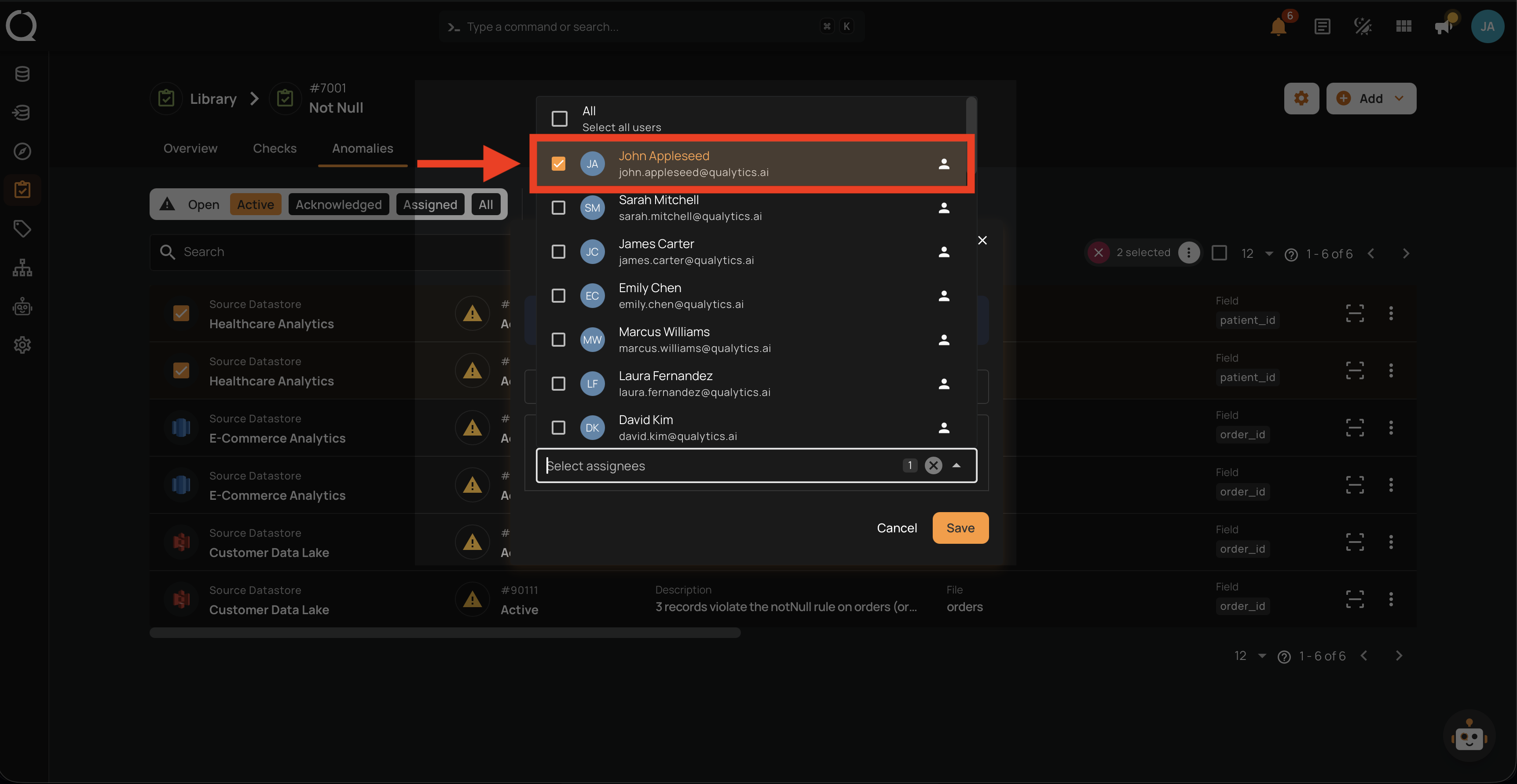The height and width of the screenshot is (784, 1517).
Task: Open the top page size 12 dropdown
Action: (1257, 253)
